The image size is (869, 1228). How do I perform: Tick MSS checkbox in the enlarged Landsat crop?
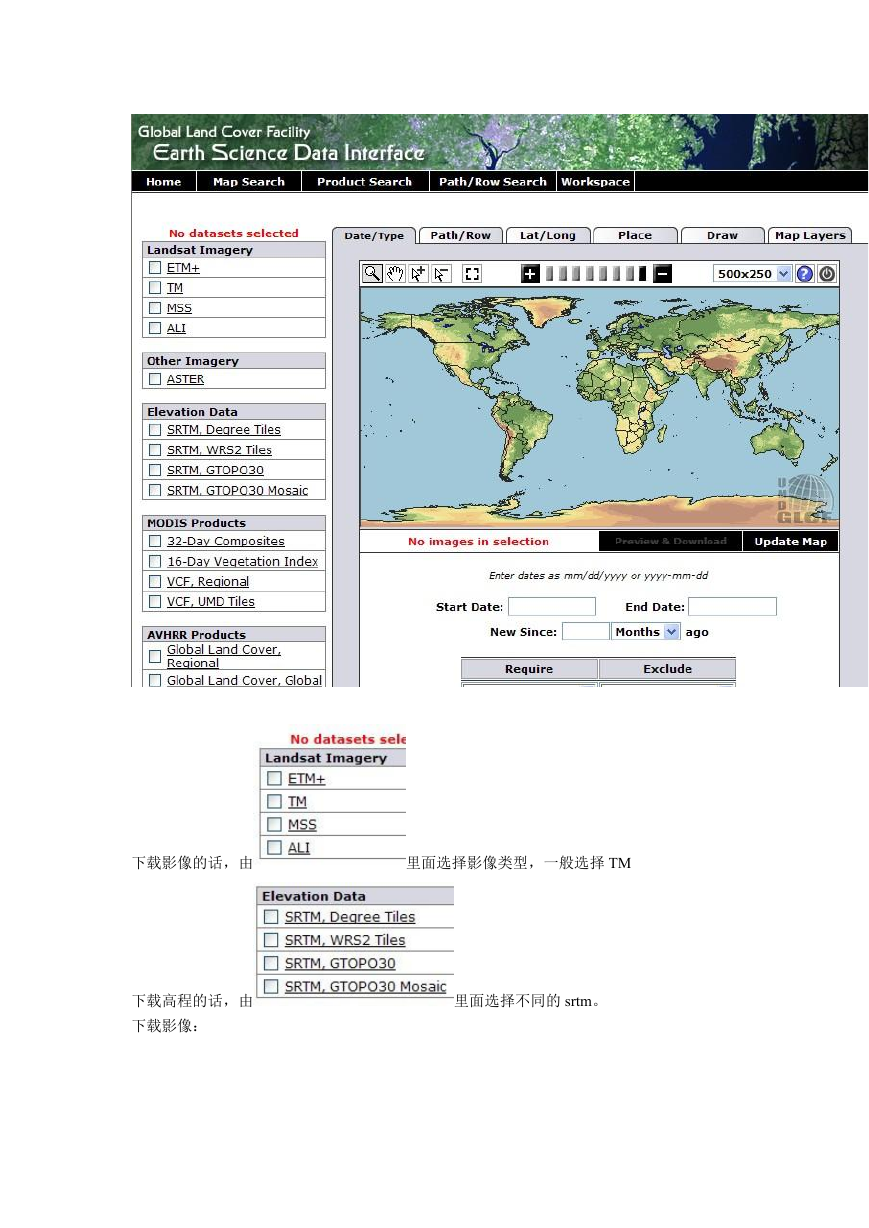274,825
